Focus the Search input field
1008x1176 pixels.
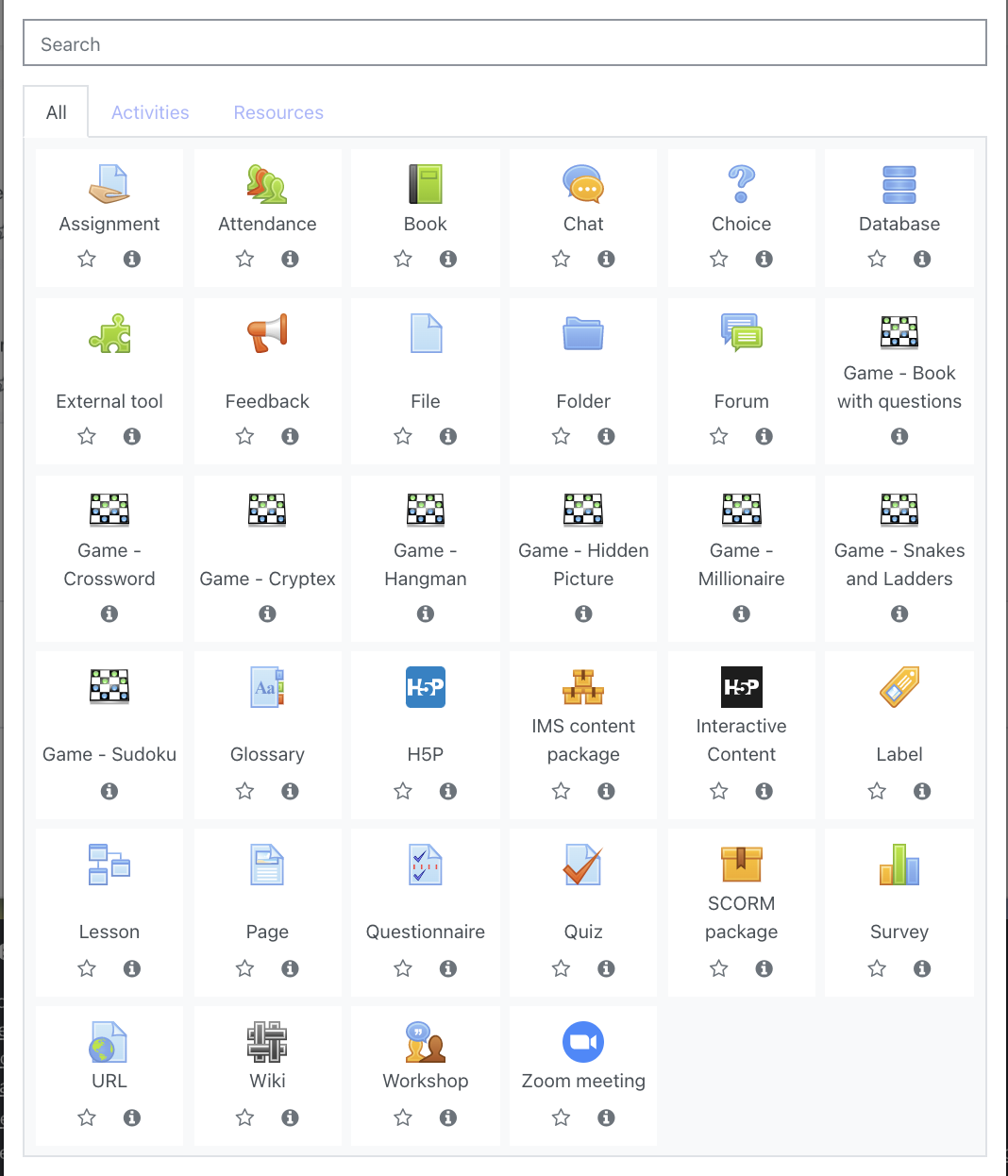point(504,44)
